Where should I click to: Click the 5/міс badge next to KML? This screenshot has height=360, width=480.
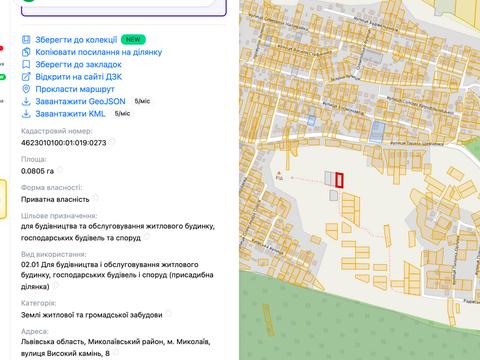click(122, 113)
